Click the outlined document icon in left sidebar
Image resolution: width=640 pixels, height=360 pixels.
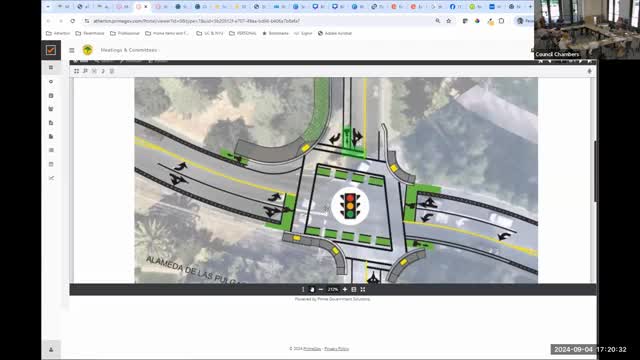[x=51, y=122]
